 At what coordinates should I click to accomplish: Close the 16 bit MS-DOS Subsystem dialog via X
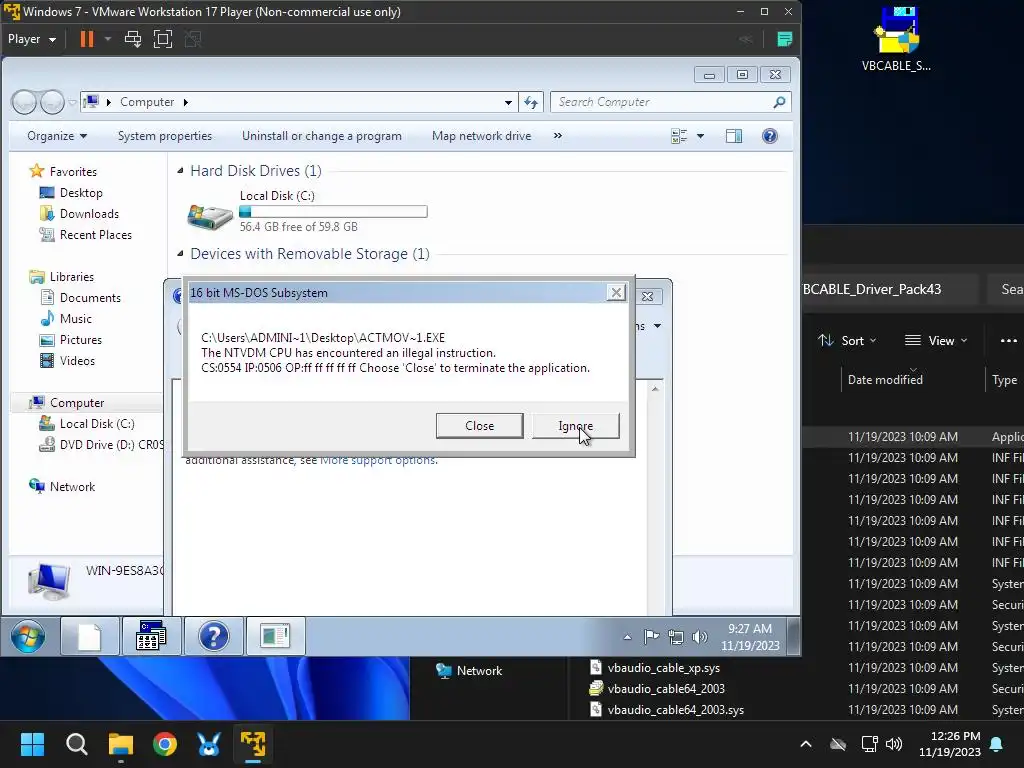pyautogui.click(x=616, y=293)
